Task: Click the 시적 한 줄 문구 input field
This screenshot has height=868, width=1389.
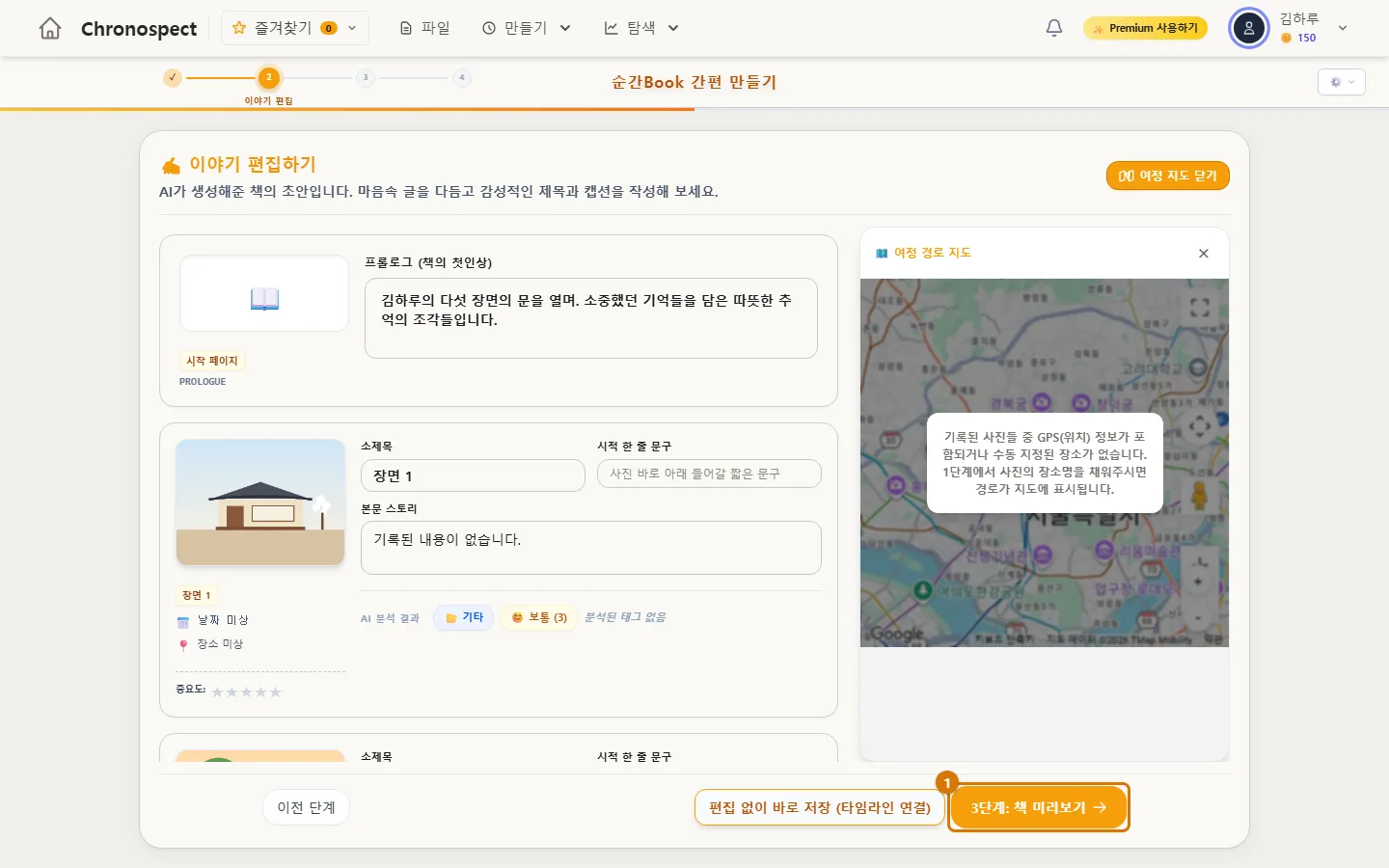Action: coord(709,474)
